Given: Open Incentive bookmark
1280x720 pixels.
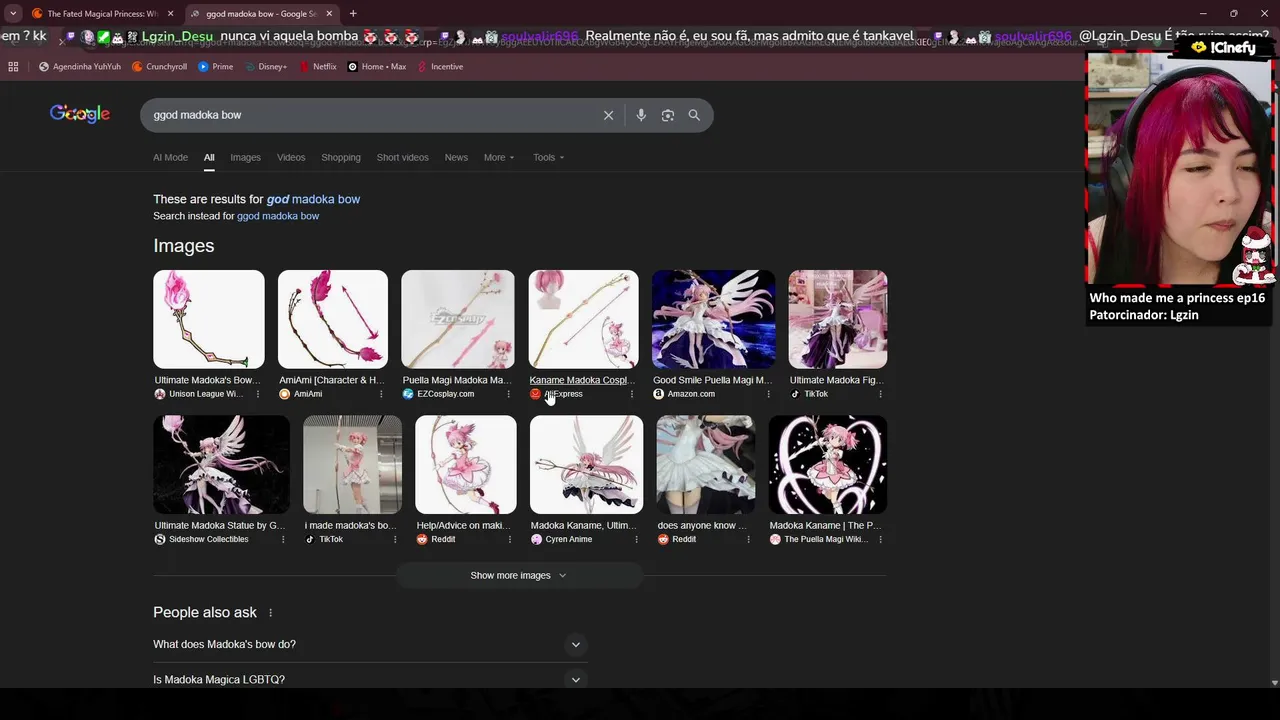Looking at the screenshot, I should point(440,67).
